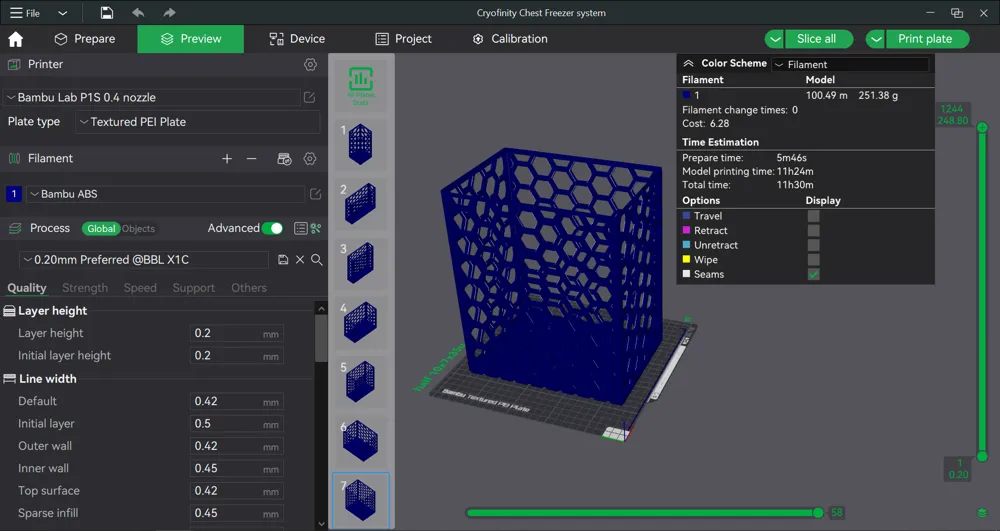Switch to the Prepare tab
This screenshot has width=1000, height=531.
click(x=85, y=39)
